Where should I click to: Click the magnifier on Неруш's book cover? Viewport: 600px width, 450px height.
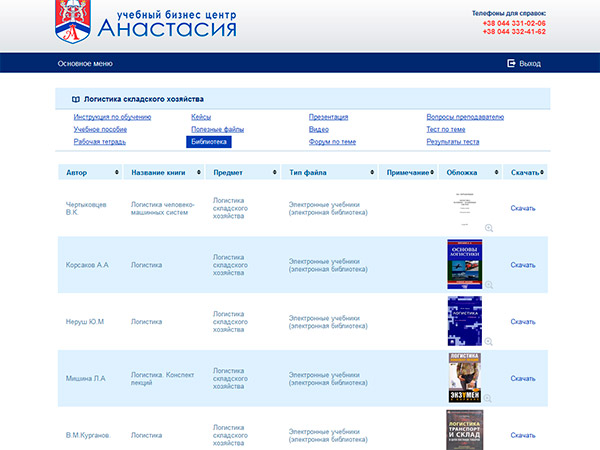[x=489, y=340]
